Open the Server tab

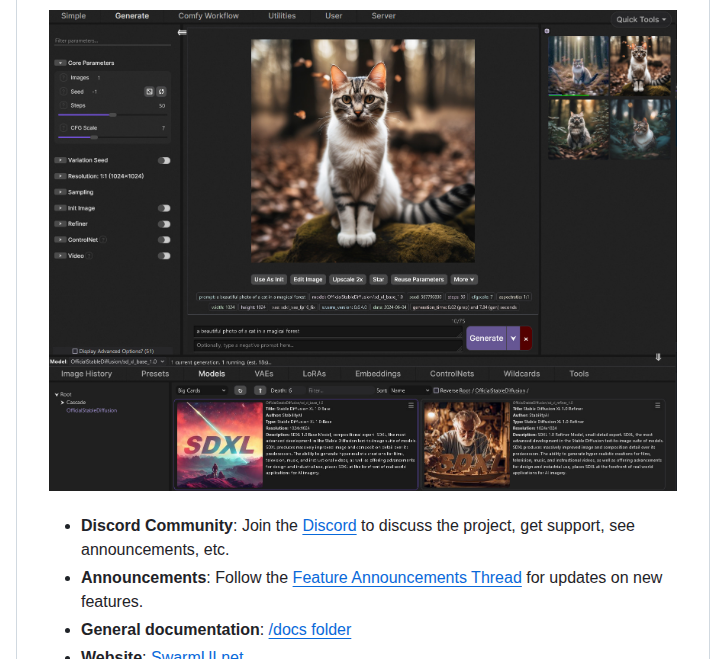pyautogui.click(x=384, y=16)
